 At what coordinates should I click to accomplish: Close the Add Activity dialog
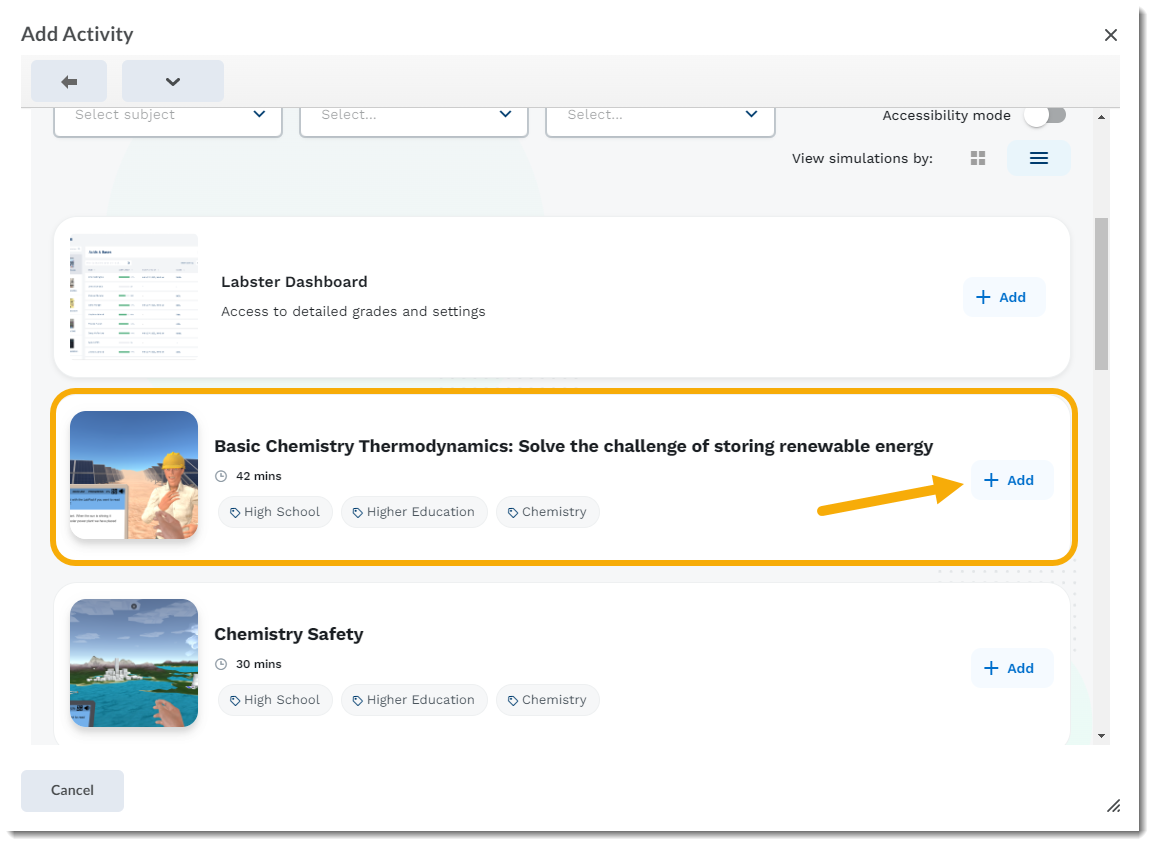(x=1110, y=35)
